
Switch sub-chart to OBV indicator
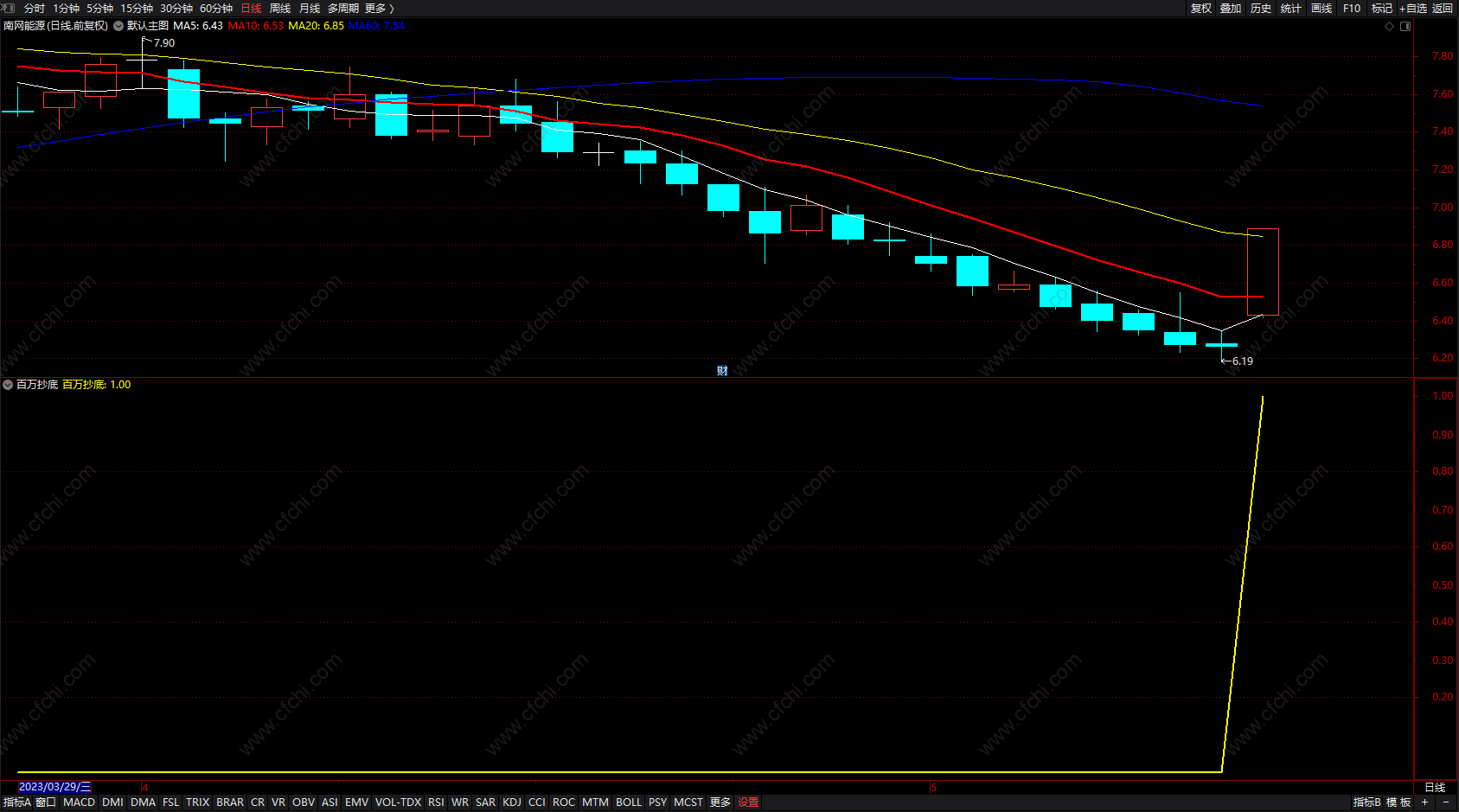click(304, 802)
